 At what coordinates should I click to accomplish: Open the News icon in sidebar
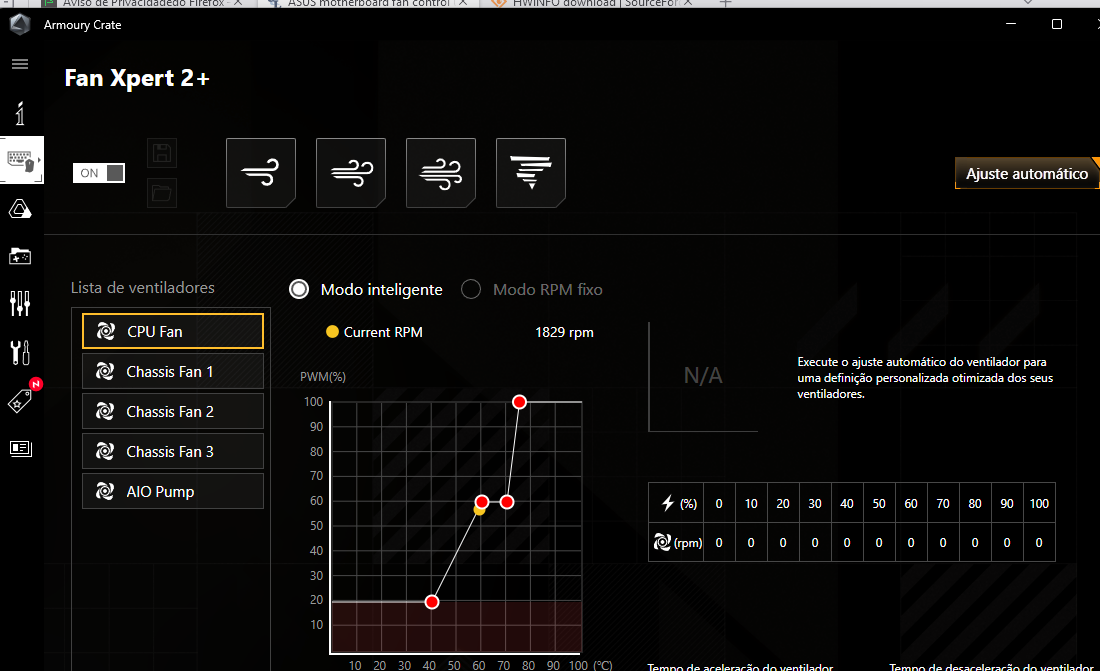coord(20,449)
